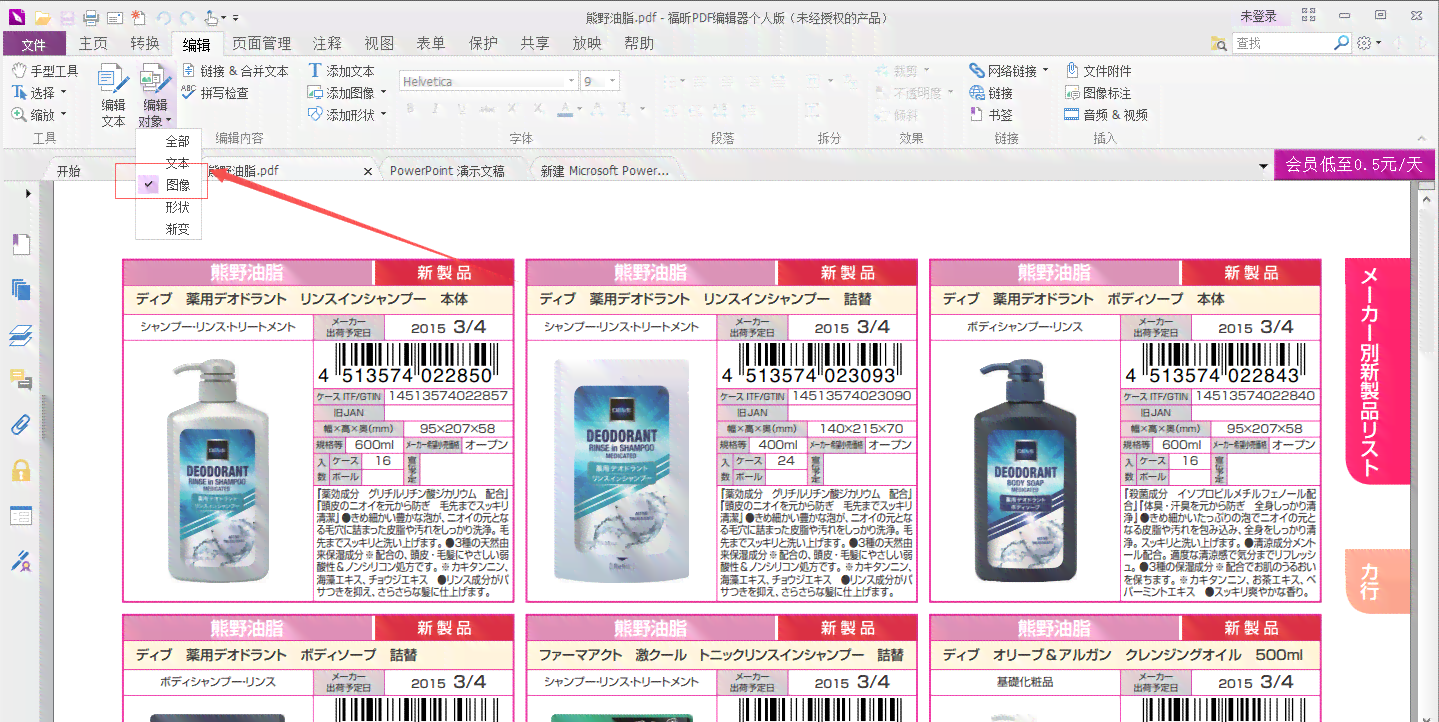1439x722 pixels.
Task: Open the font size 9 dropdown
Action: point(612,81)
